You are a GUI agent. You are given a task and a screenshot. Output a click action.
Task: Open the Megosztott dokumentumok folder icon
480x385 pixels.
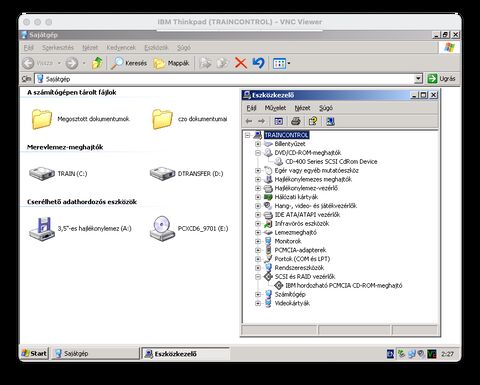point(42,119)
